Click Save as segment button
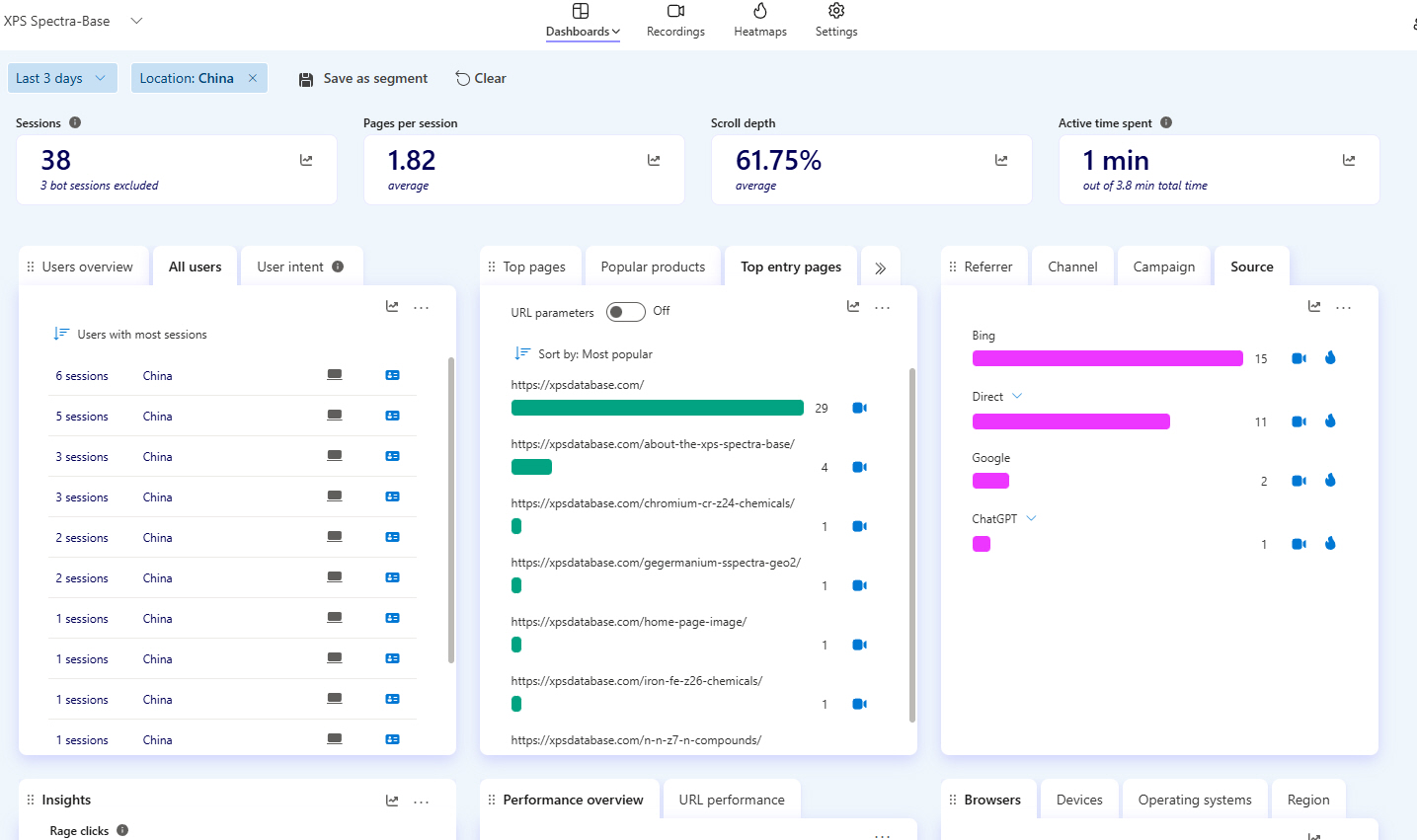 click(x=363, y=79)
